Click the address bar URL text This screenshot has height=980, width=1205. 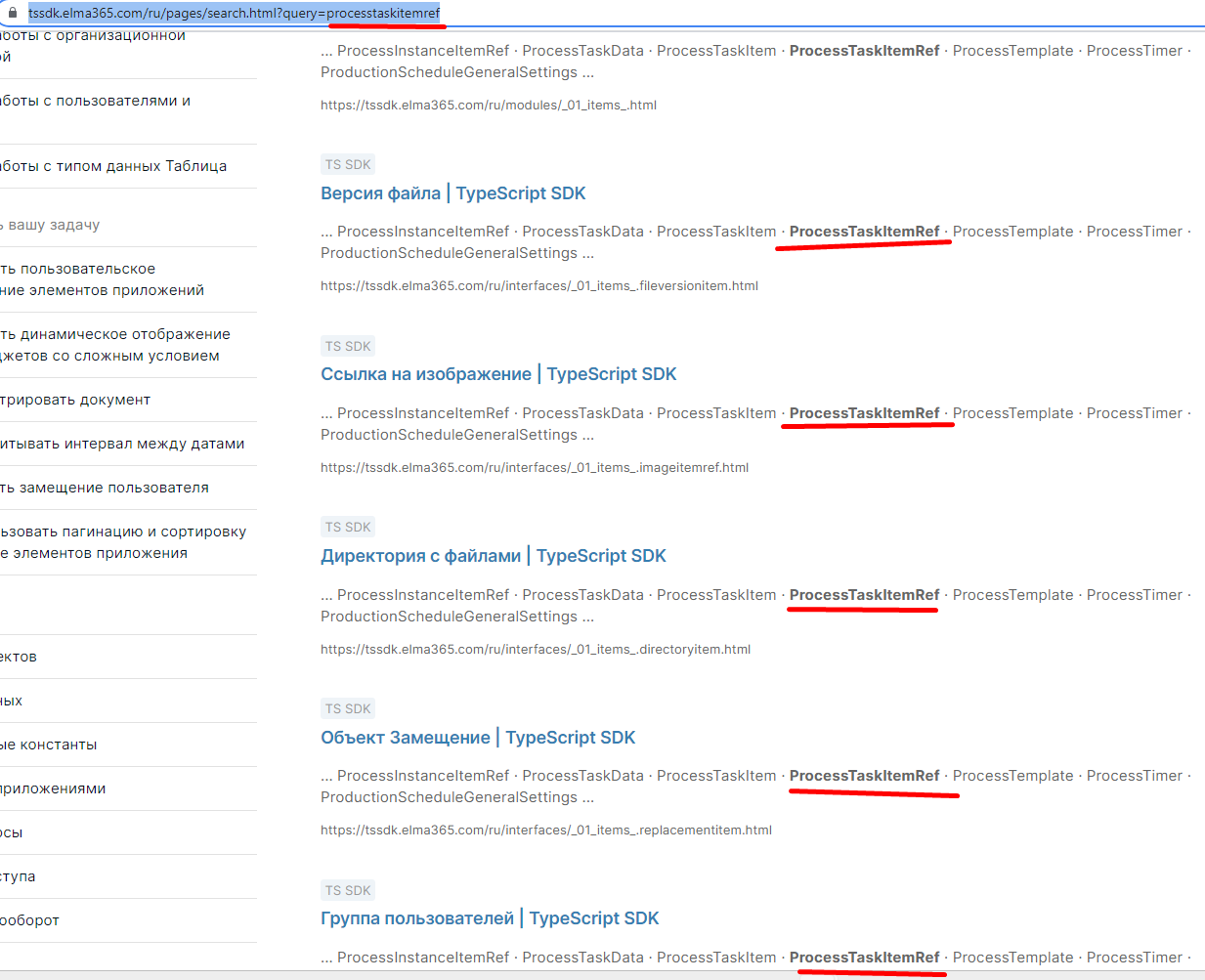coord(235,13)
